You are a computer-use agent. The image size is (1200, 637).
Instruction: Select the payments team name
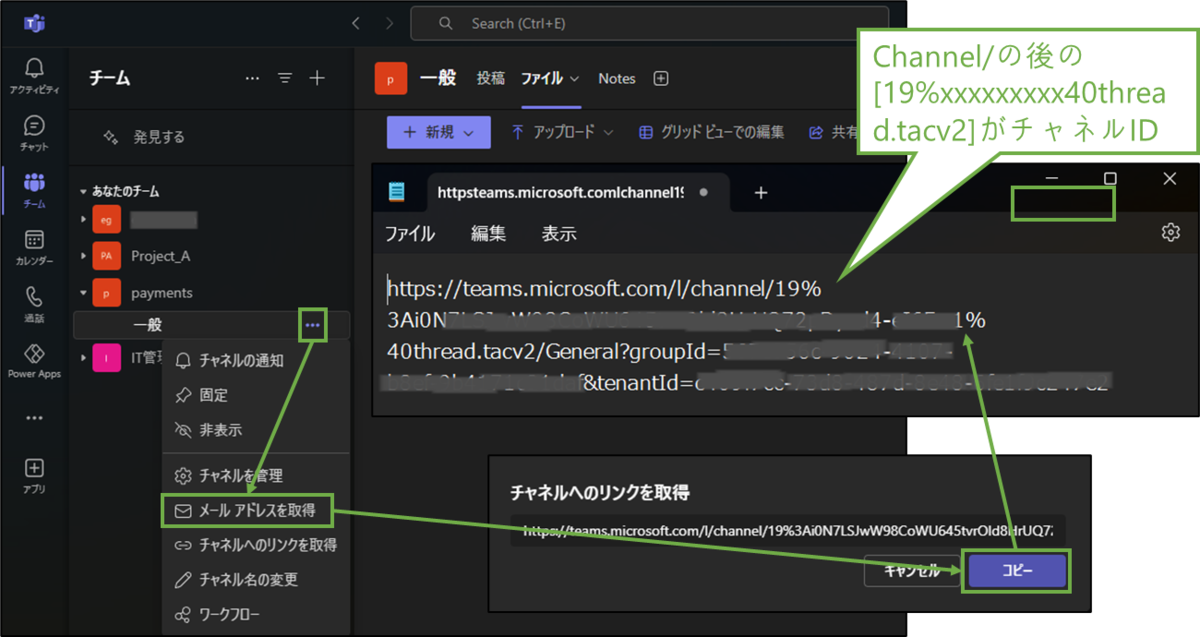(x=162, y=293)
